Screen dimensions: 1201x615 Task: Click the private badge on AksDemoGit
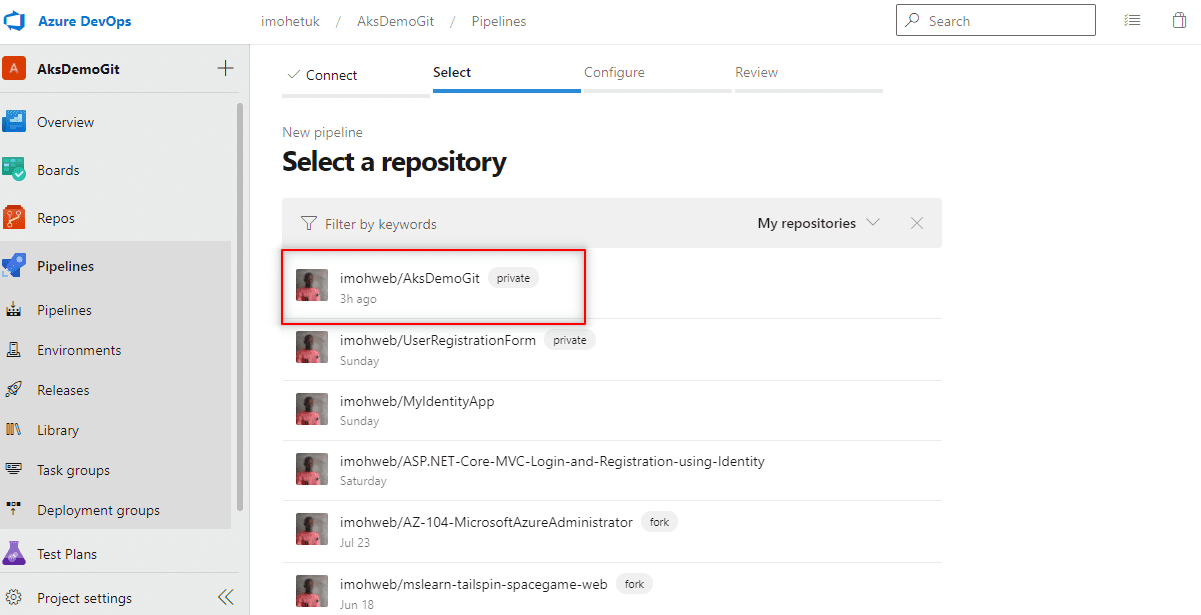(513, 278)
